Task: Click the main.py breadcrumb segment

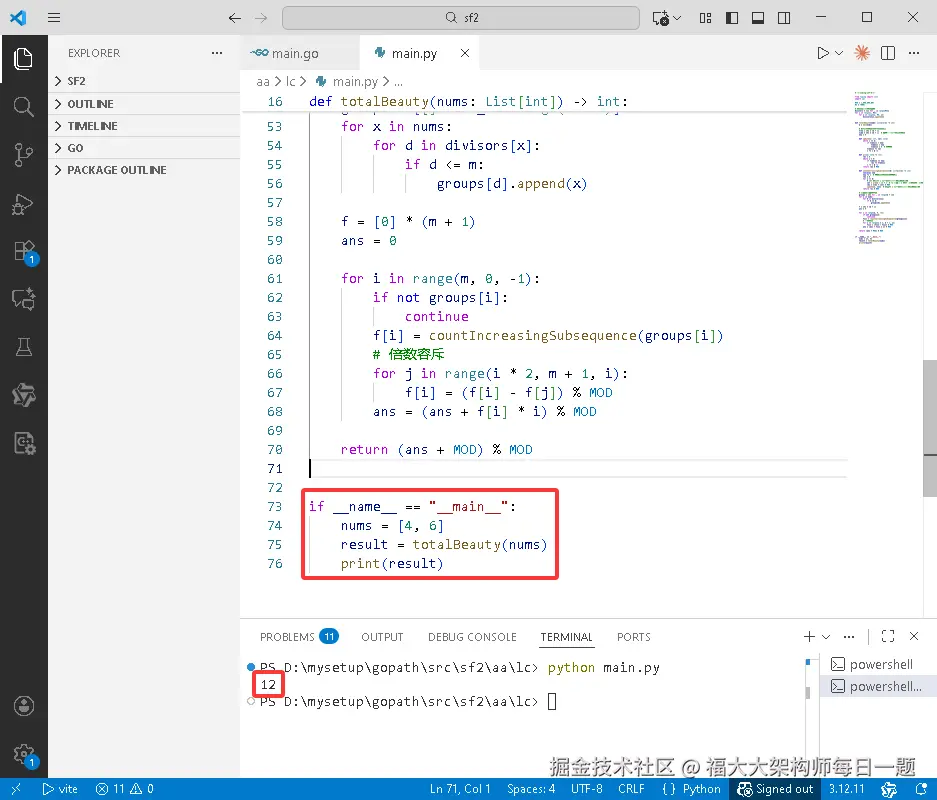Action: coord(348,81)
